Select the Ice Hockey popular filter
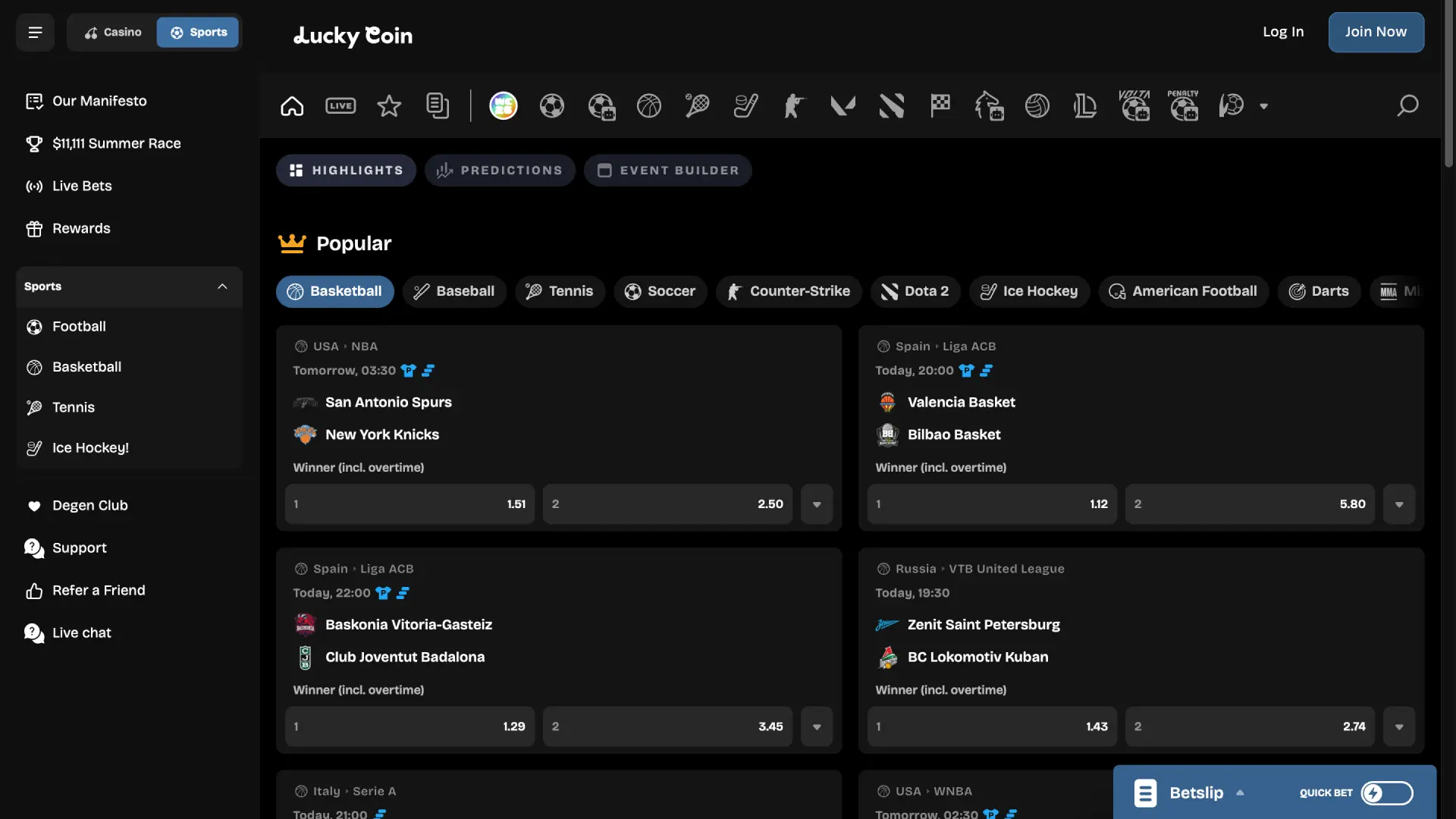The width and height of the screenshot is (1456, 819). coord(1029,291)
